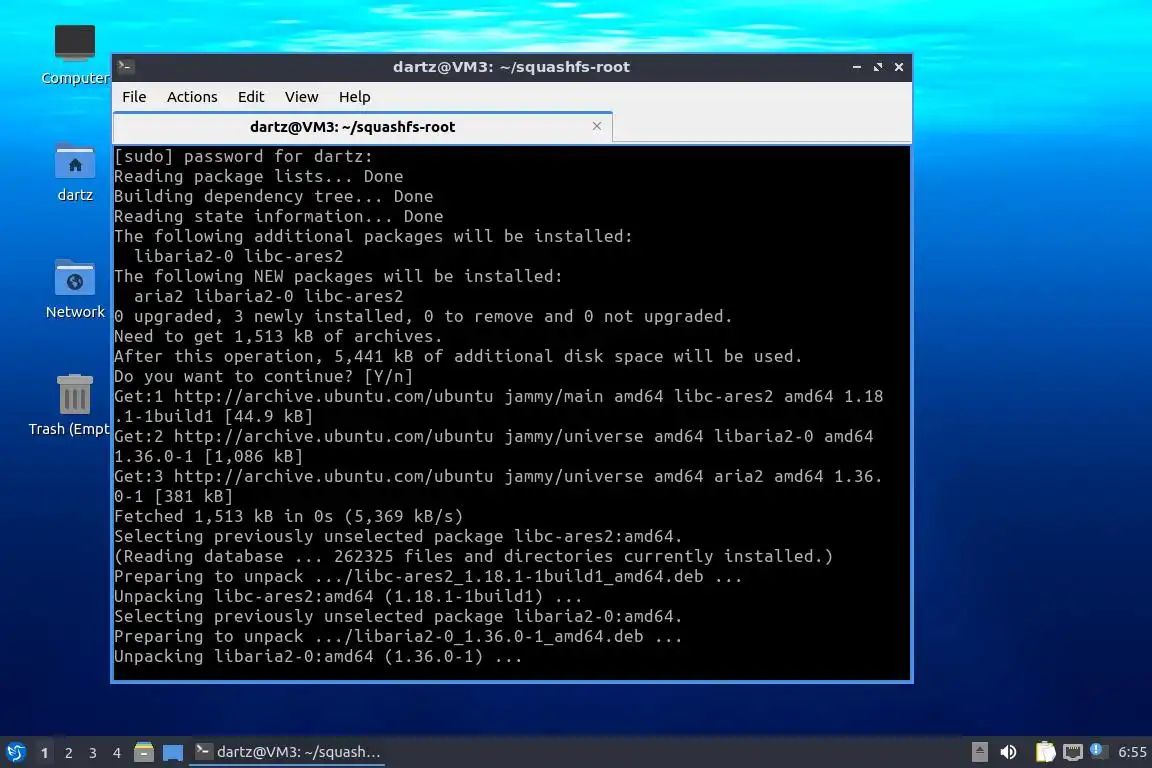Switch to workspace 4
Screen dimensions: 1152x768
tap(116, 753)
